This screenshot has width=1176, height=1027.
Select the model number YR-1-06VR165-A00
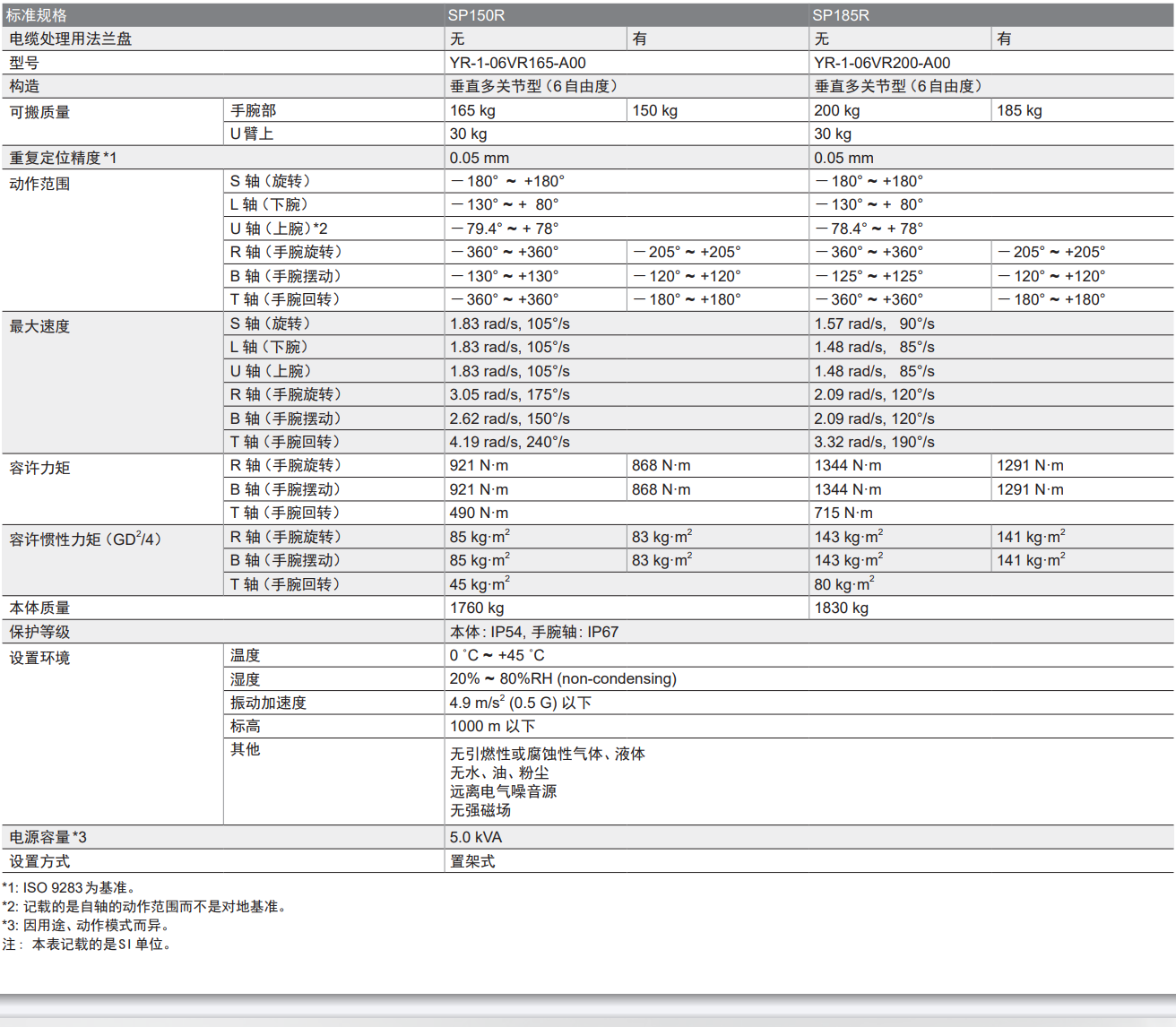click(517, 63)
